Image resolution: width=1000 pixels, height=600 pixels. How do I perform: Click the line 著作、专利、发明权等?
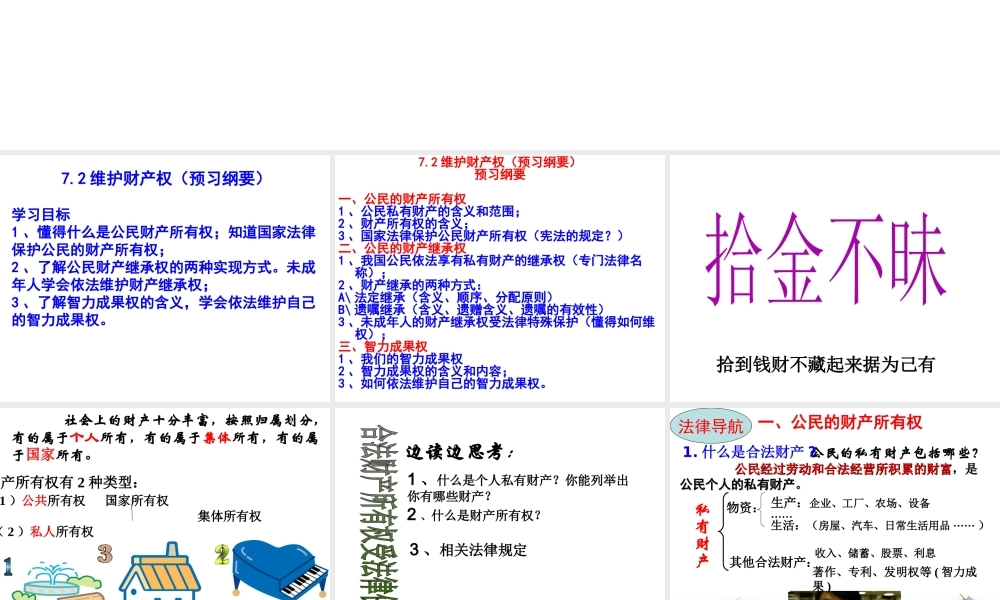click(x=894, y=578)
